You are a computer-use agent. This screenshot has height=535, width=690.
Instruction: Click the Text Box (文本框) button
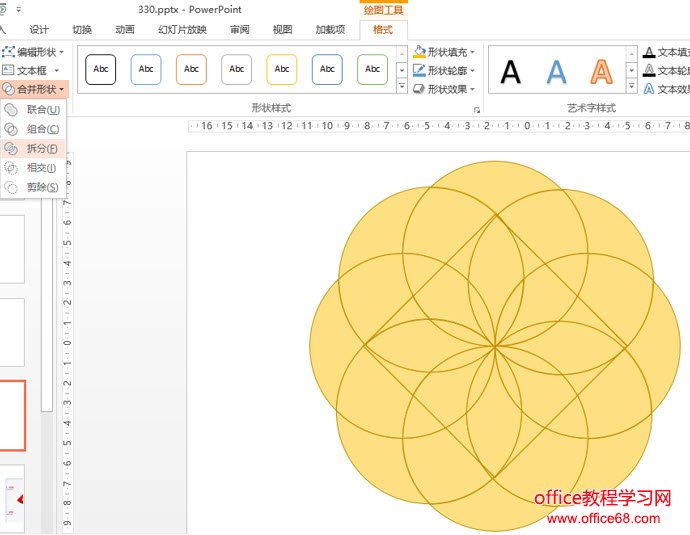[31, 71]
